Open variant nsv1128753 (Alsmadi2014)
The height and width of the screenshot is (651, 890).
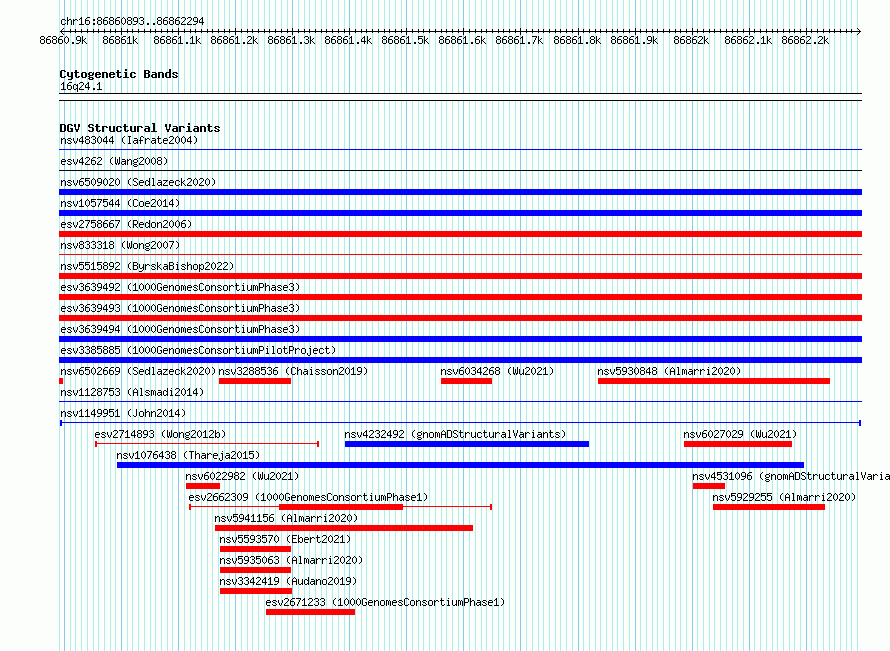[132, 392]
